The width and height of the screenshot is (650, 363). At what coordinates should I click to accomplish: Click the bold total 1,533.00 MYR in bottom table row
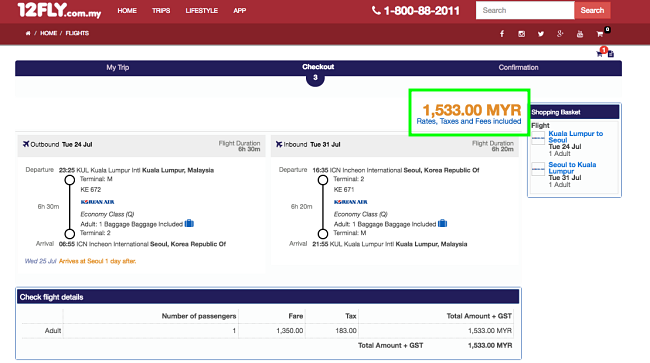click(x=490, y=346)
